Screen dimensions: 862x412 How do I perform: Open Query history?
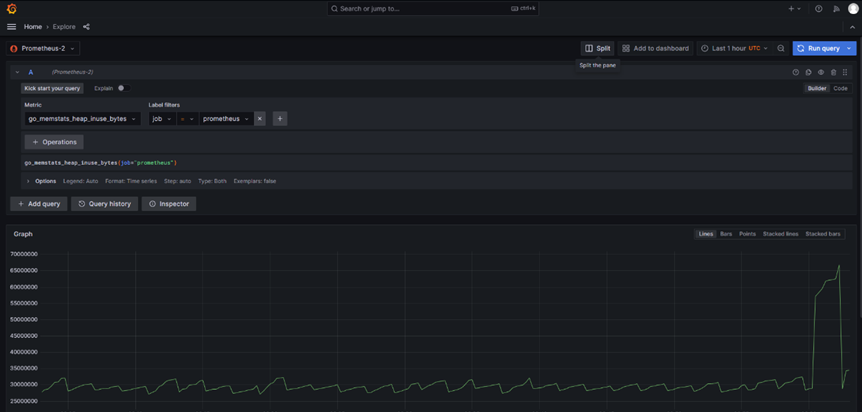[x=104, y=204]
